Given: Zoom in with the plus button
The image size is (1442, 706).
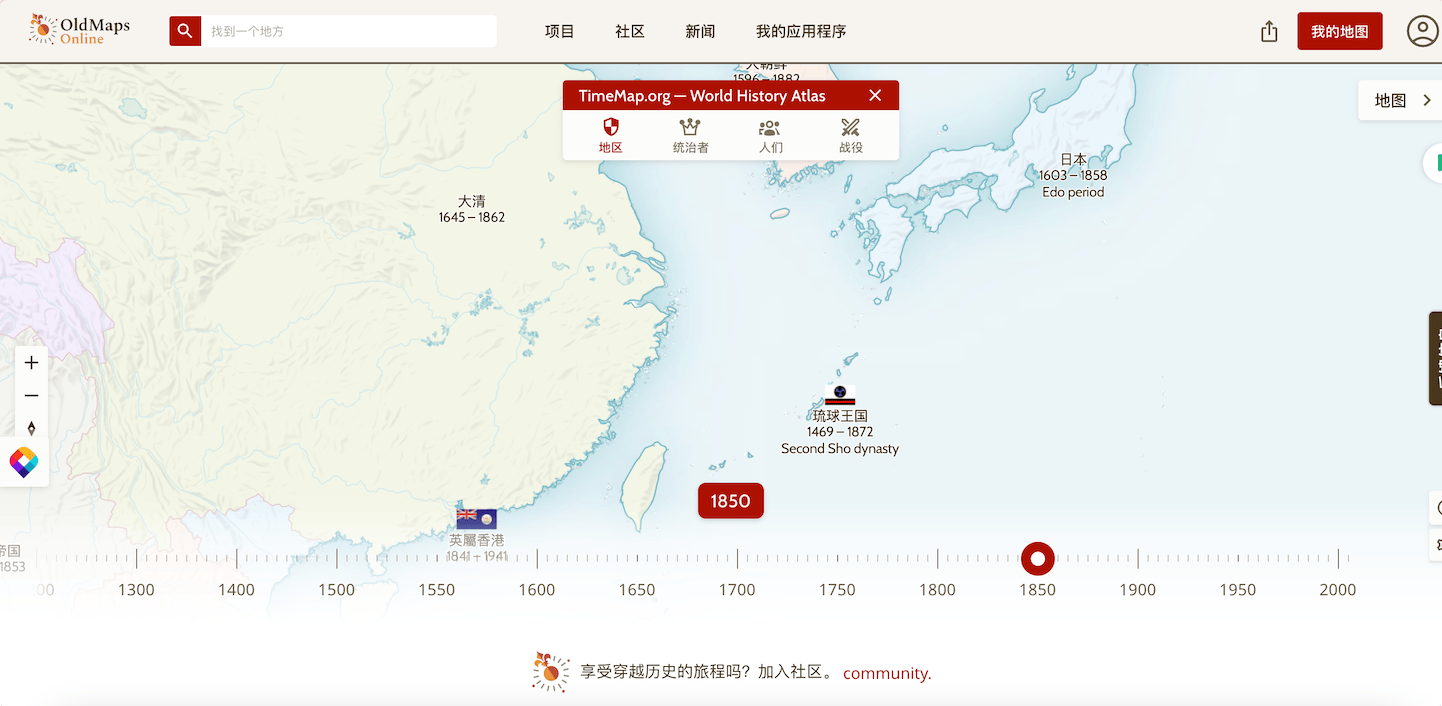Looking at the screenshot, I should 31,363.
